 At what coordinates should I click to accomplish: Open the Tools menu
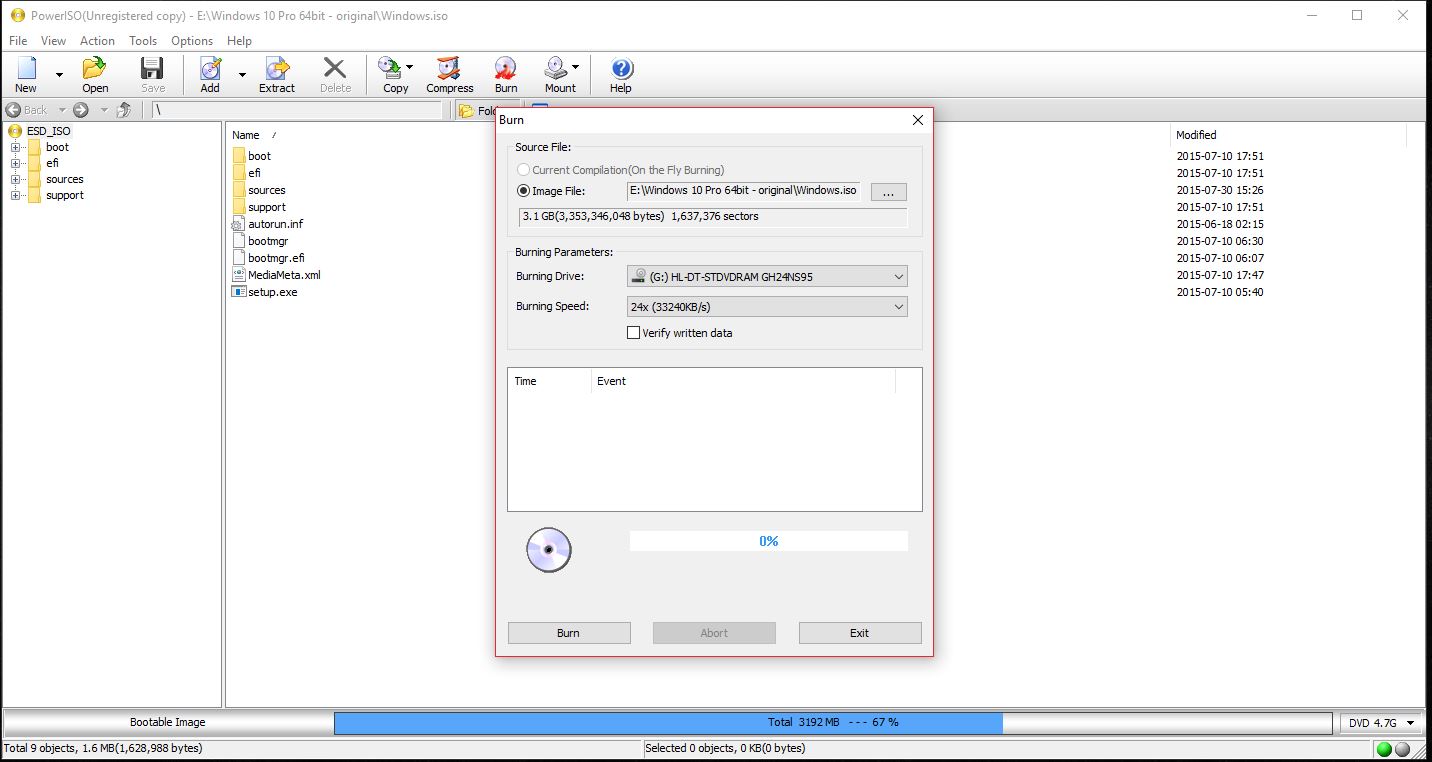143,41
